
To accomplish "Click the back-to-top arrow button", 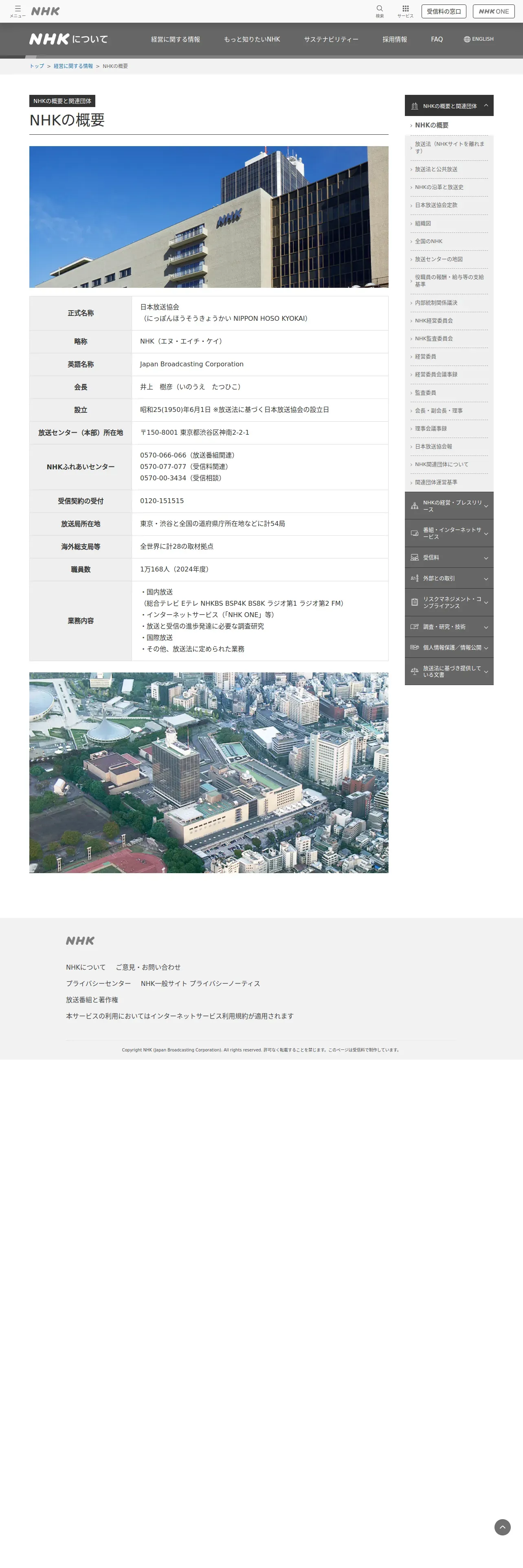I will (502, 1527).
